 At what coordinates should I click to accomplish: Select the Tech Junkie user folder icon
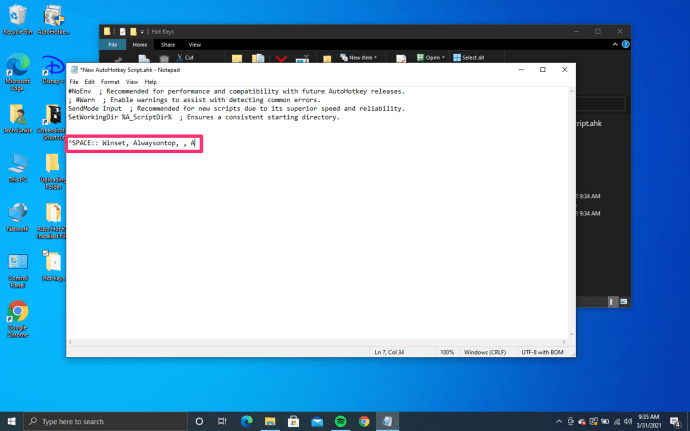(x=18, y=118)
